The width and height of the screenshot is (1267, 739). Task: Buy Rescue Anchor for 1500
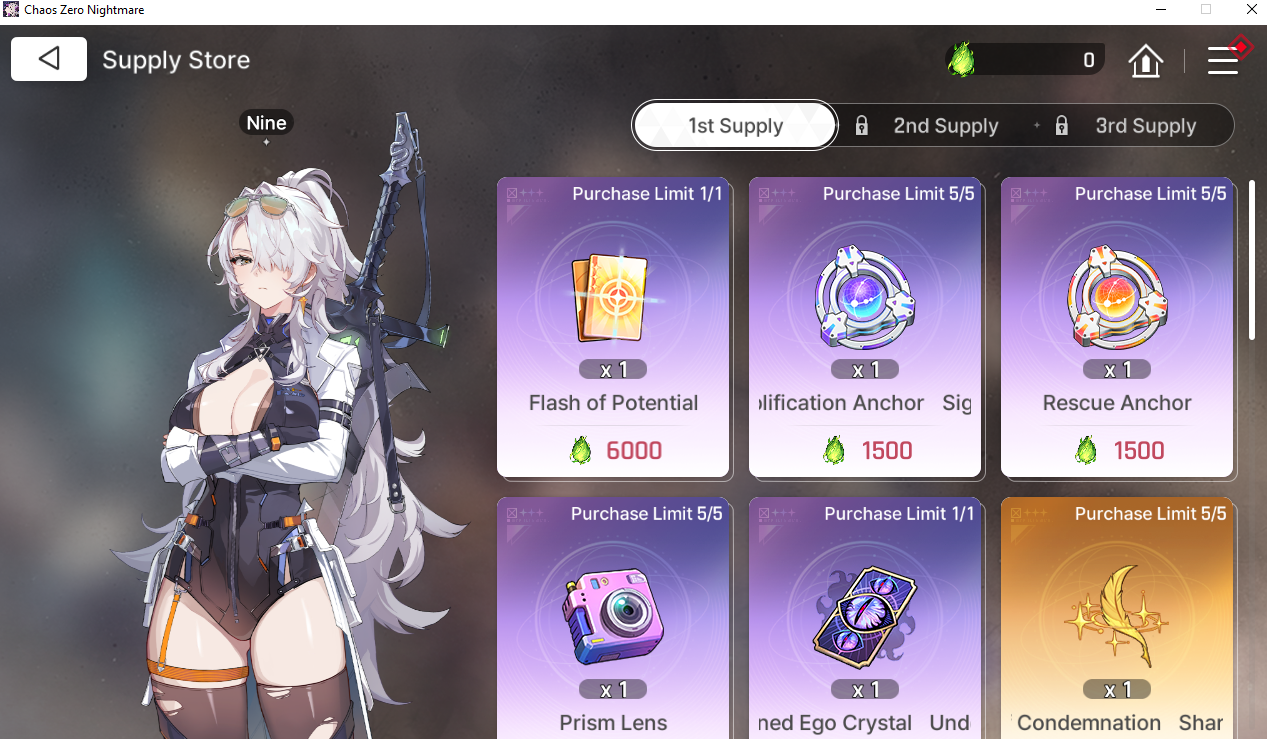[1117, 451]
